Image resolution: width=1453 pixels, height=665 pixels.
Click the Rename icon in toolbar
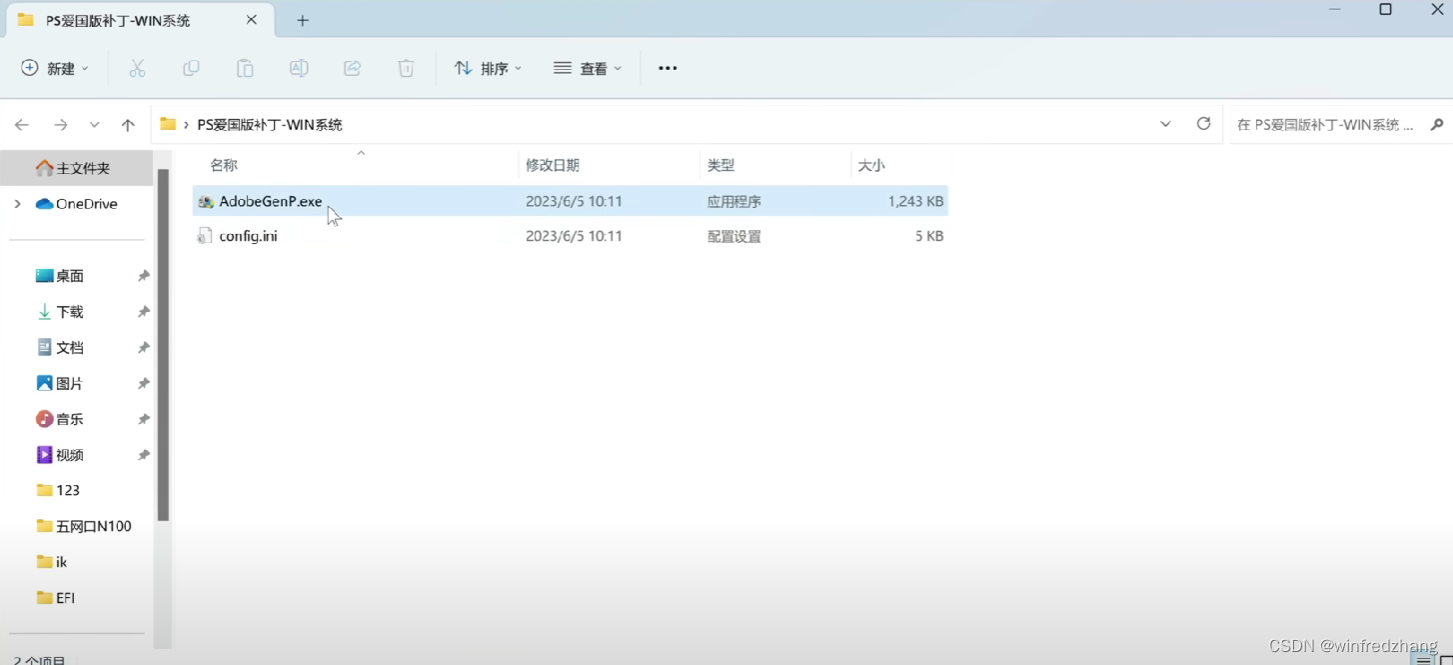tap(298, 68)
